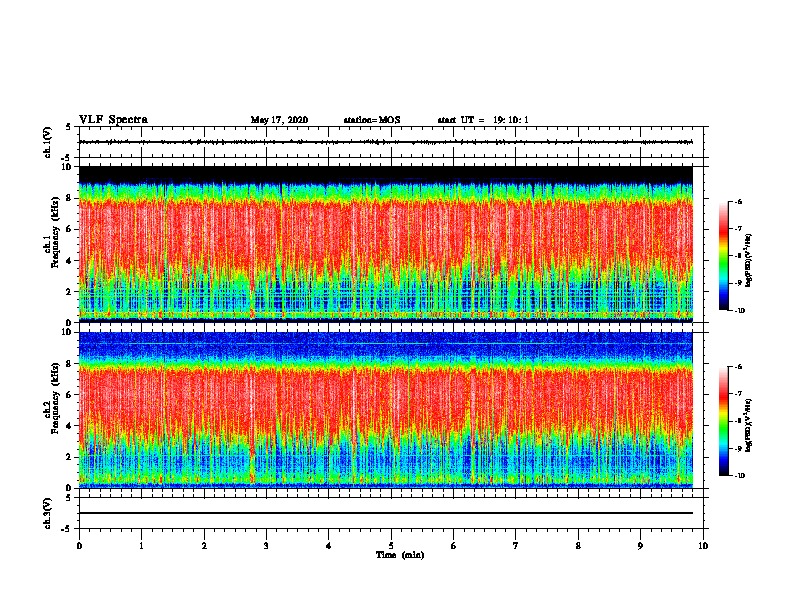Click ch.2 frequency tick label '8'
Image resolution: width=792 pixels, height=612 pixels.
pos(69,364)
